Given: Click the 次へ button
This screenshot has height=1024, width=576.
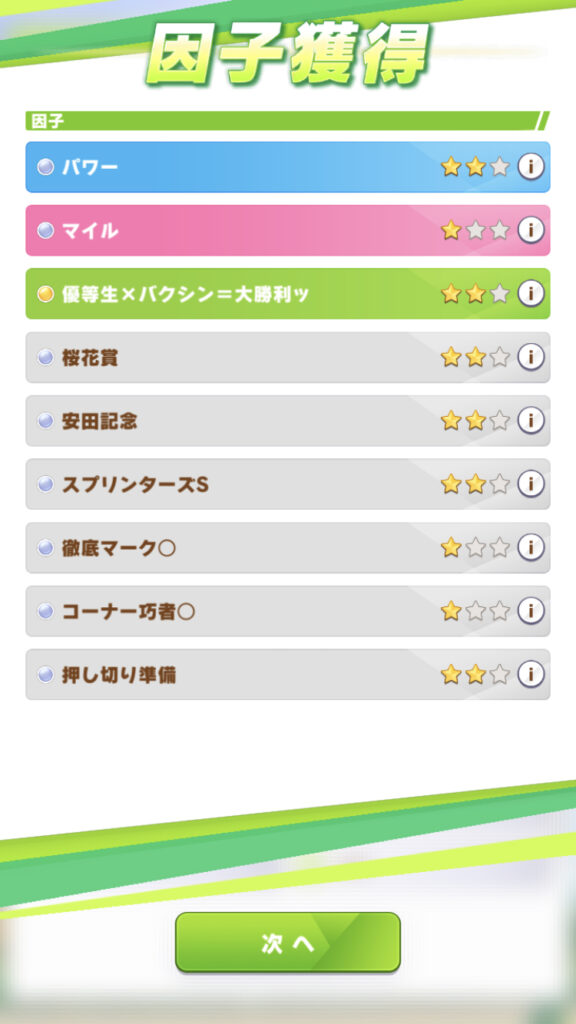Looking at the screenshot, I should (x=287, y=942).
